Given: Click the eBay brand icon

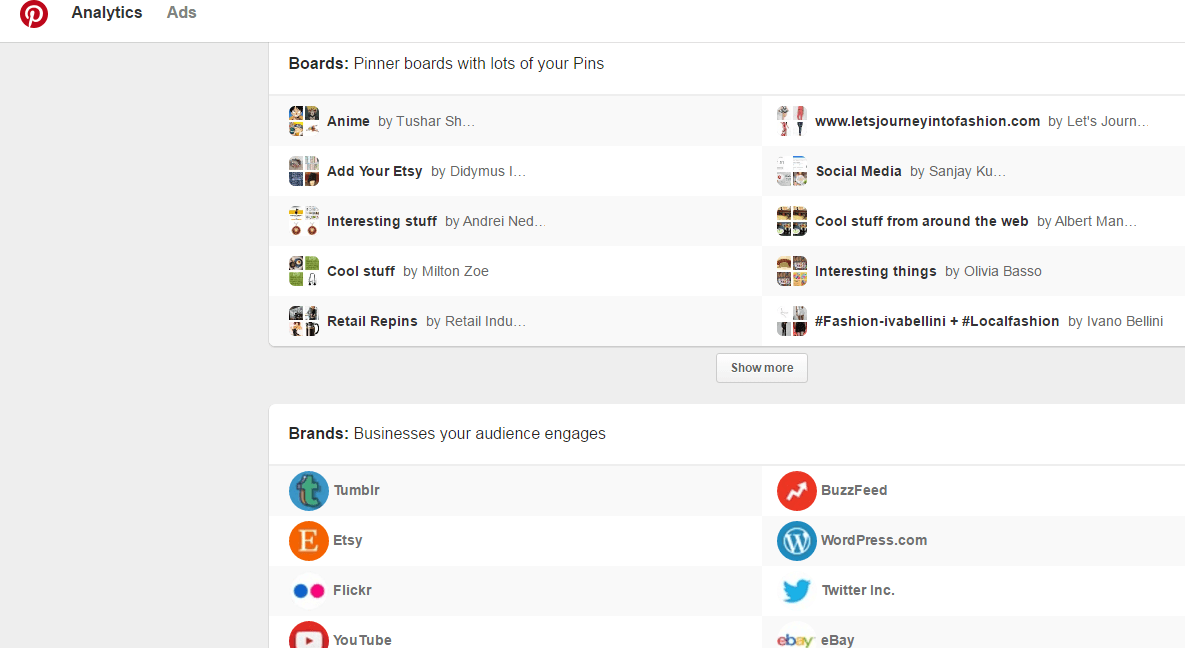Looking at the screenshot, I should pyautogui.click(x=797, y=640).
